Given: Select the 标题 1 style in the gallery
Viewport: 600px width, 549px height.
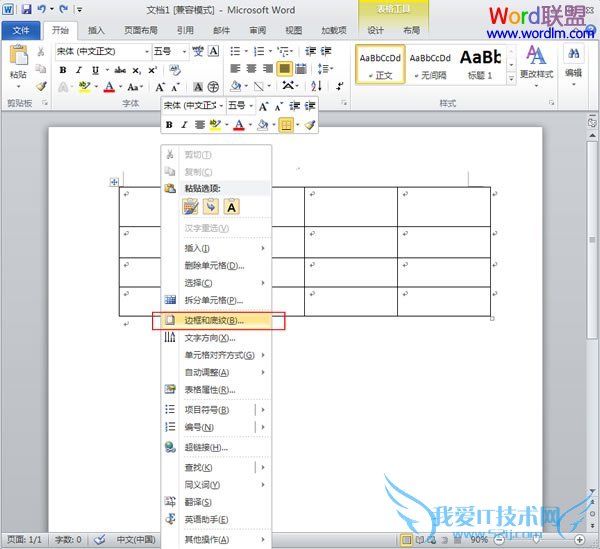Looking at the screenshot, I should [x=481, y=64].
